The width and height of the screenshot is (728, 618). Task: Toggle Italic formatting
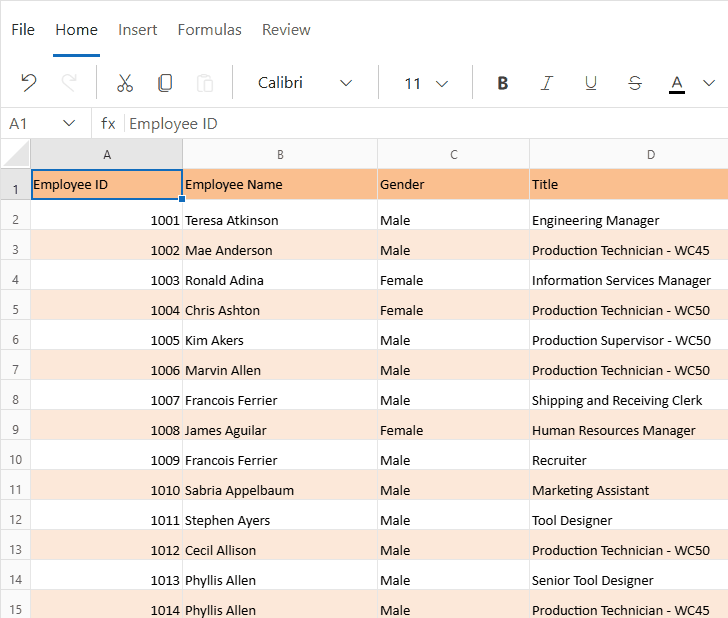pos(546,83)
